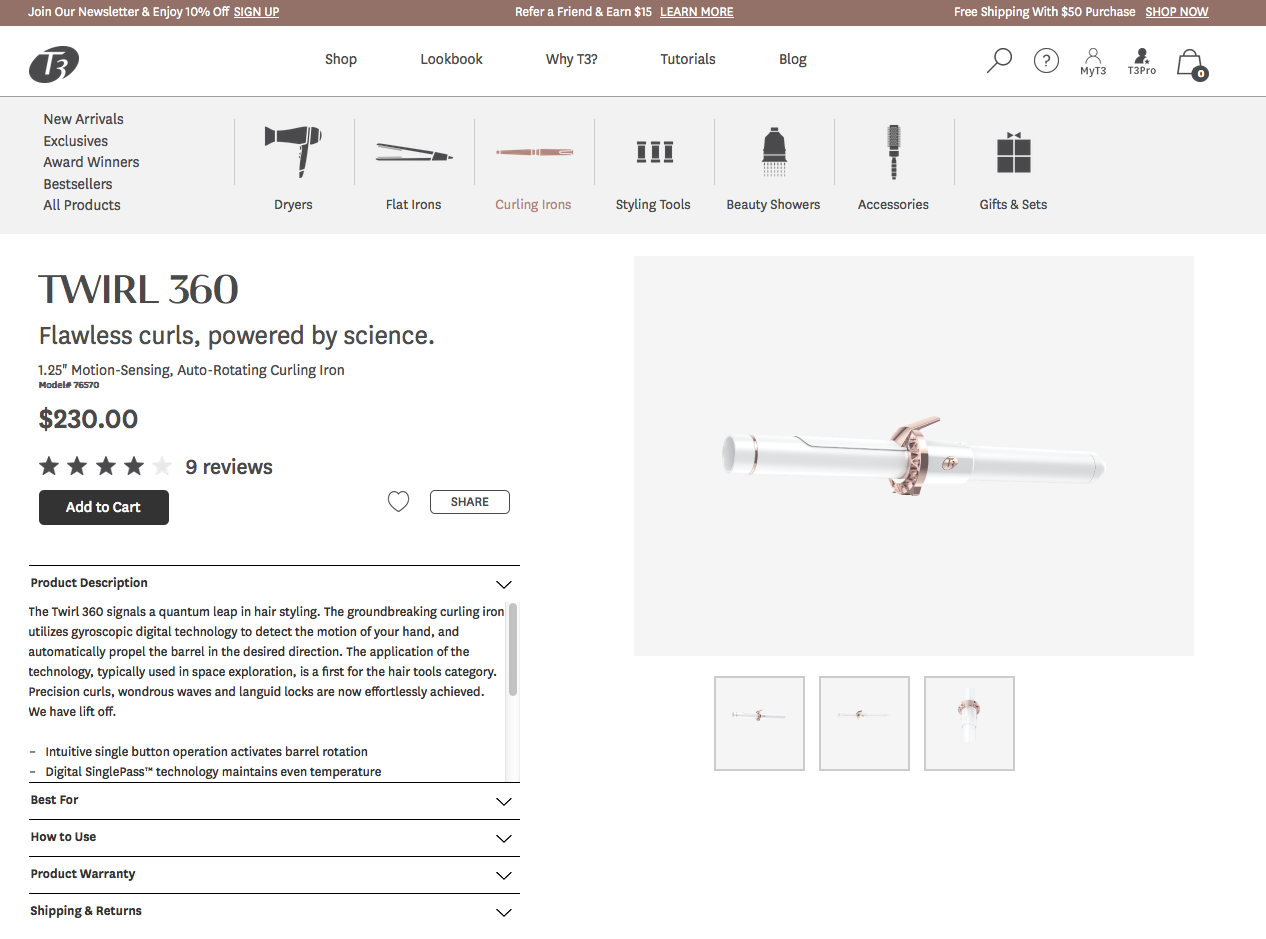Click the Add to Cart button
Screen dimensions: 1266x939
click(x=104, y=507)
